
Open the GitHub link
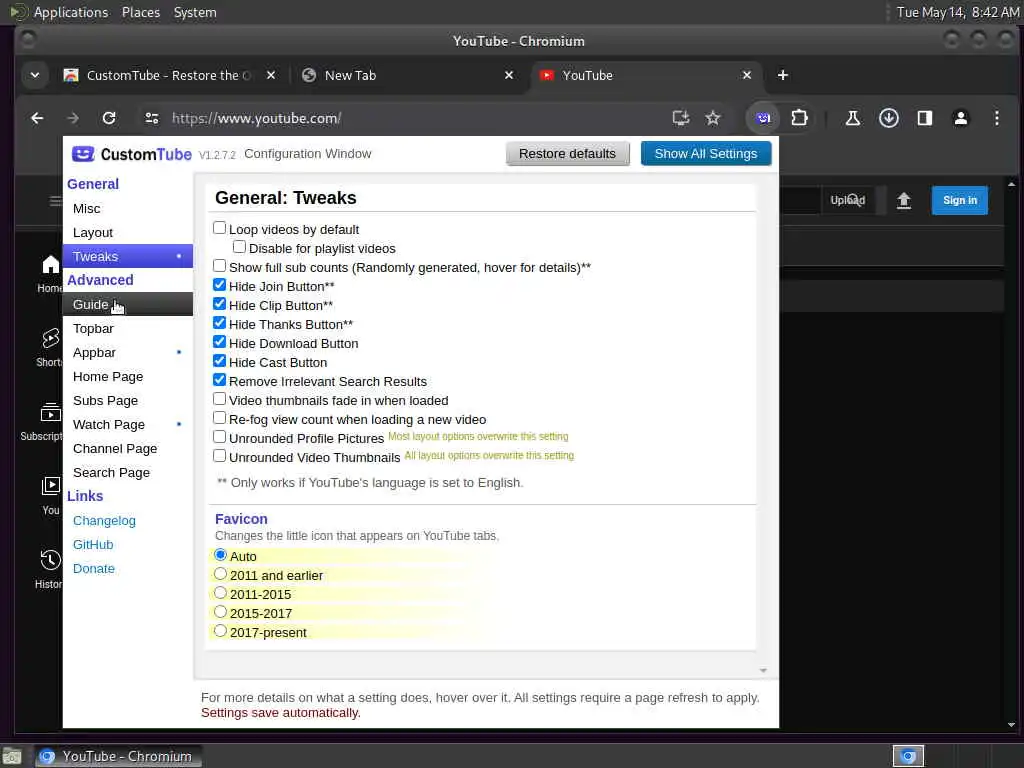(93, 545)
